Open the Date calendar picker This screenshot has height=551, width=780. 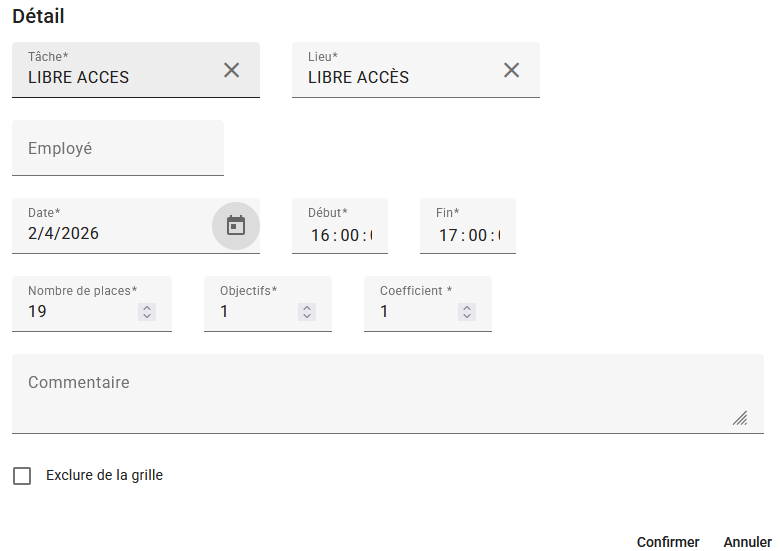tap(236, 226)
